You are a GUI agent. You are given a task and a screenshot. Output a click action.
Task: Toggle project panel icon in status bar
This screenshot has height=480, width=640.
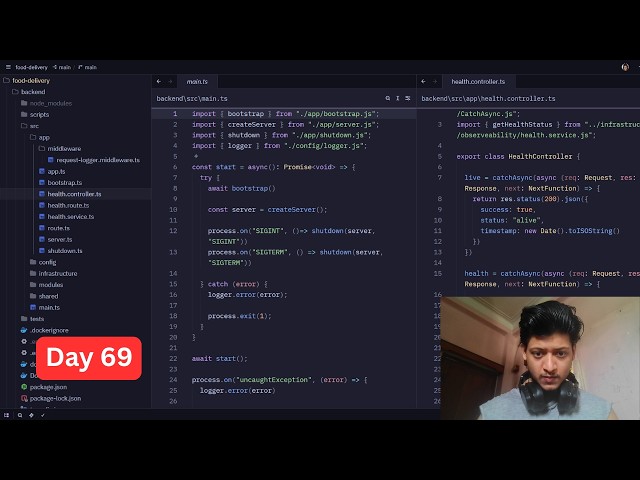coord(7,415)
